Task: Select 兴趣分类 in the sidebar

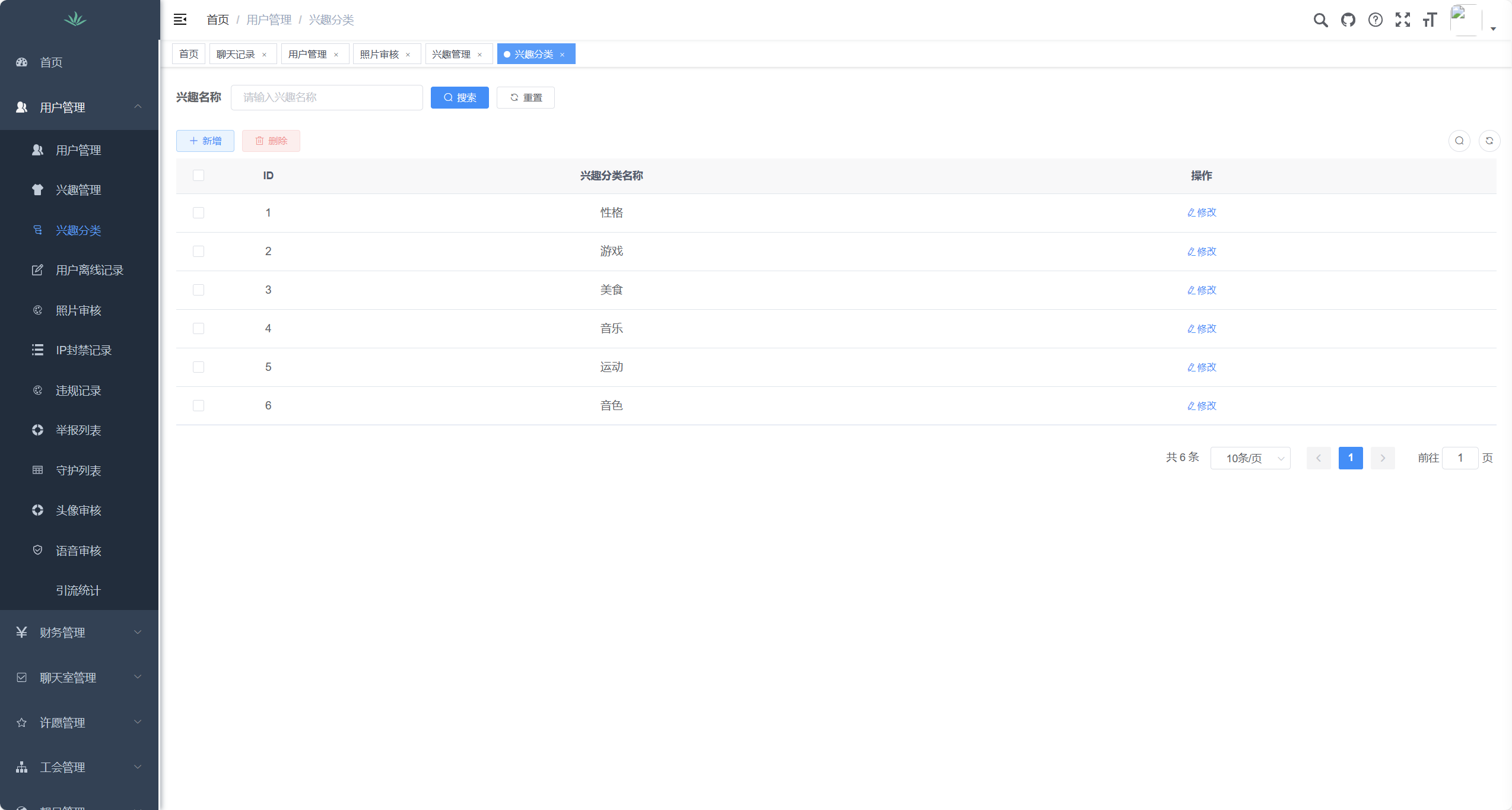Action: point(80,230)
